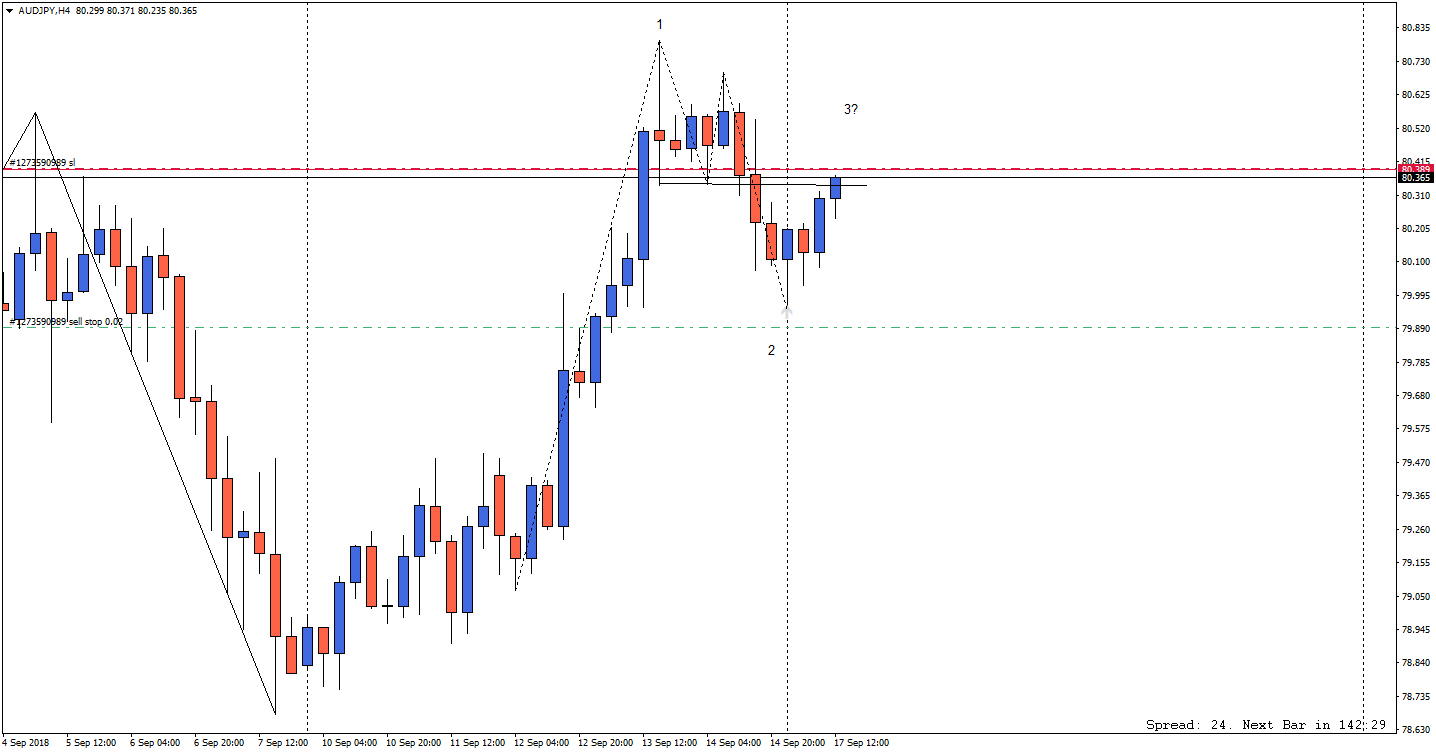Select the wave label '2' below the low

[x=771, y=350]
